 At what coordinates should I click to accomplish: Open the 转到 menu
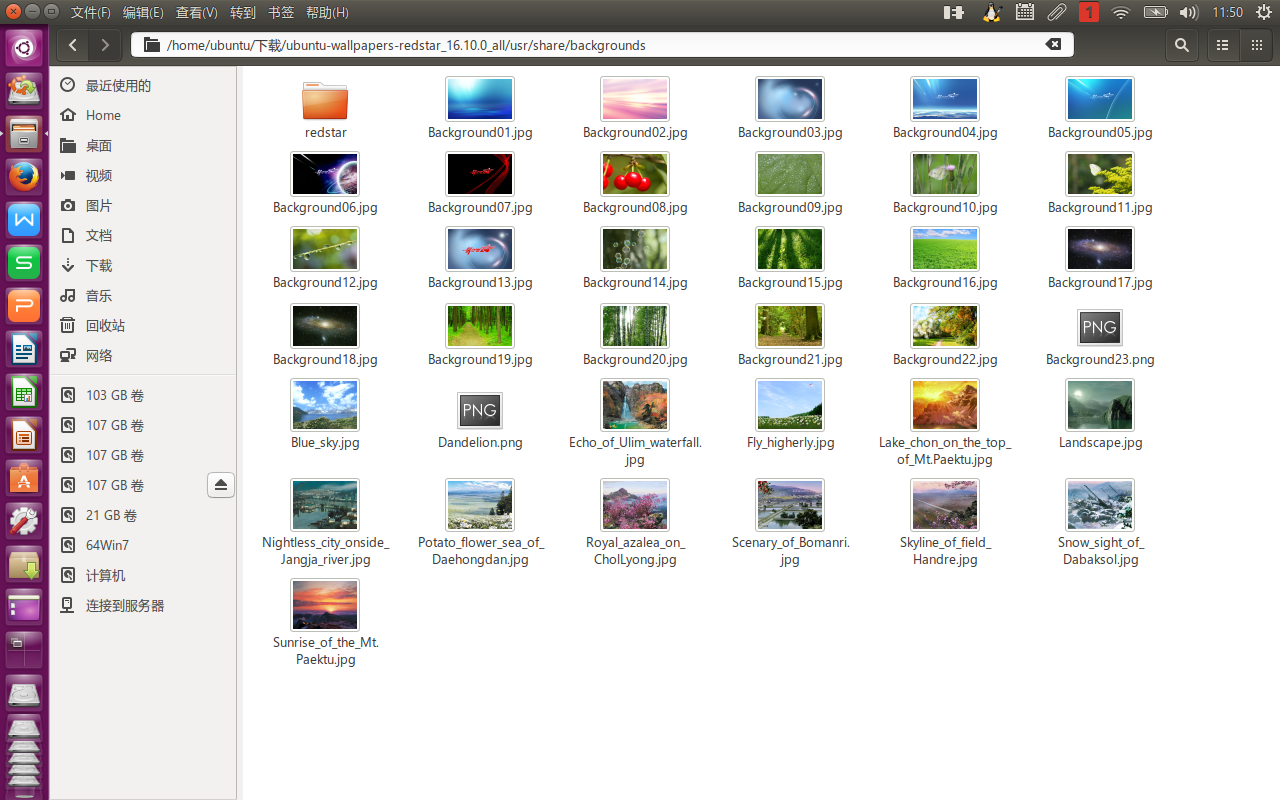243,13
